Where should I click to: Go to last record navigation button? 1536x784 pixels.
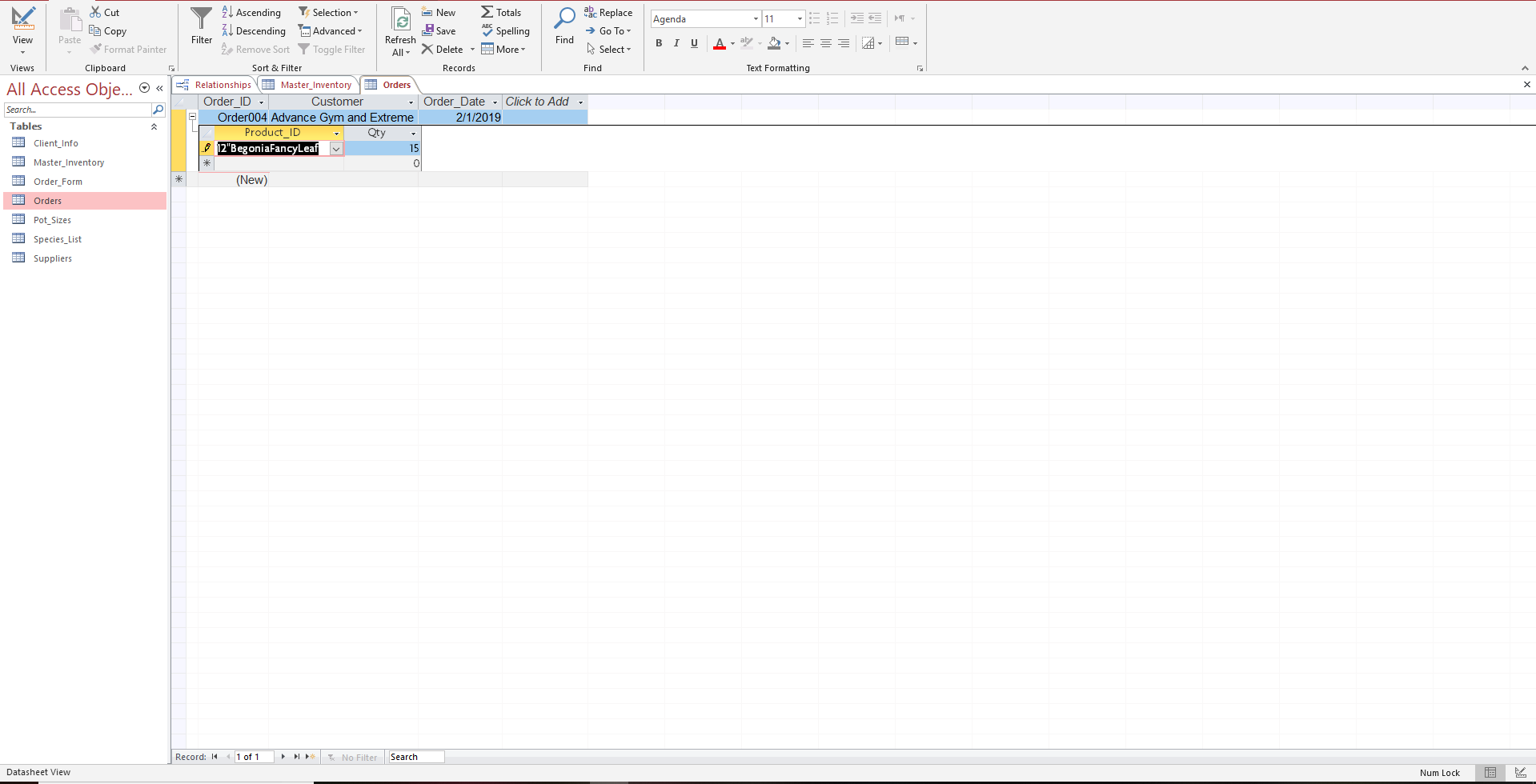296,757
